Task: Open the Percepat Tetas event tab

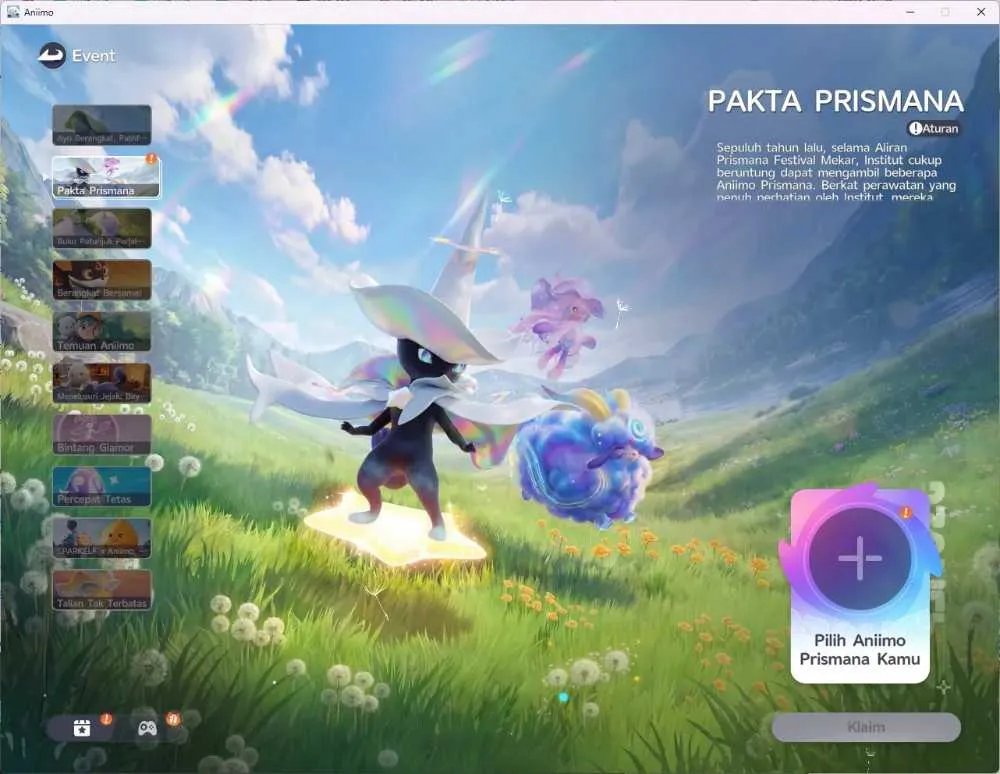Action: 102,486
